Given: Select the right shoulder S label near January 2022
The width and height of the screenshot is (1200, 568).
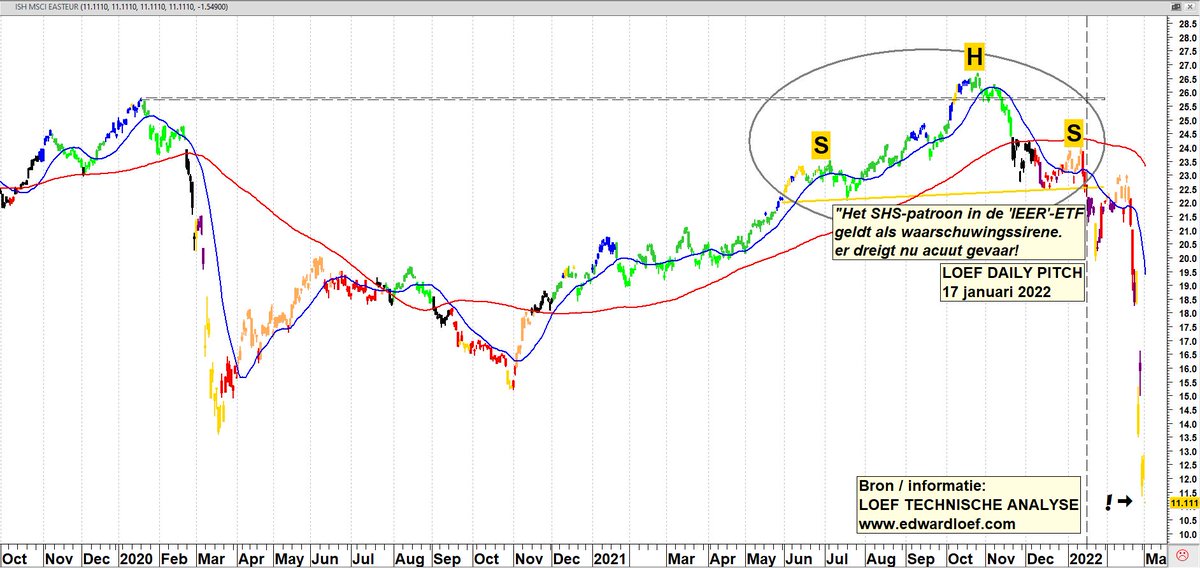Looking at the screenshot, I should point(1073,132).
